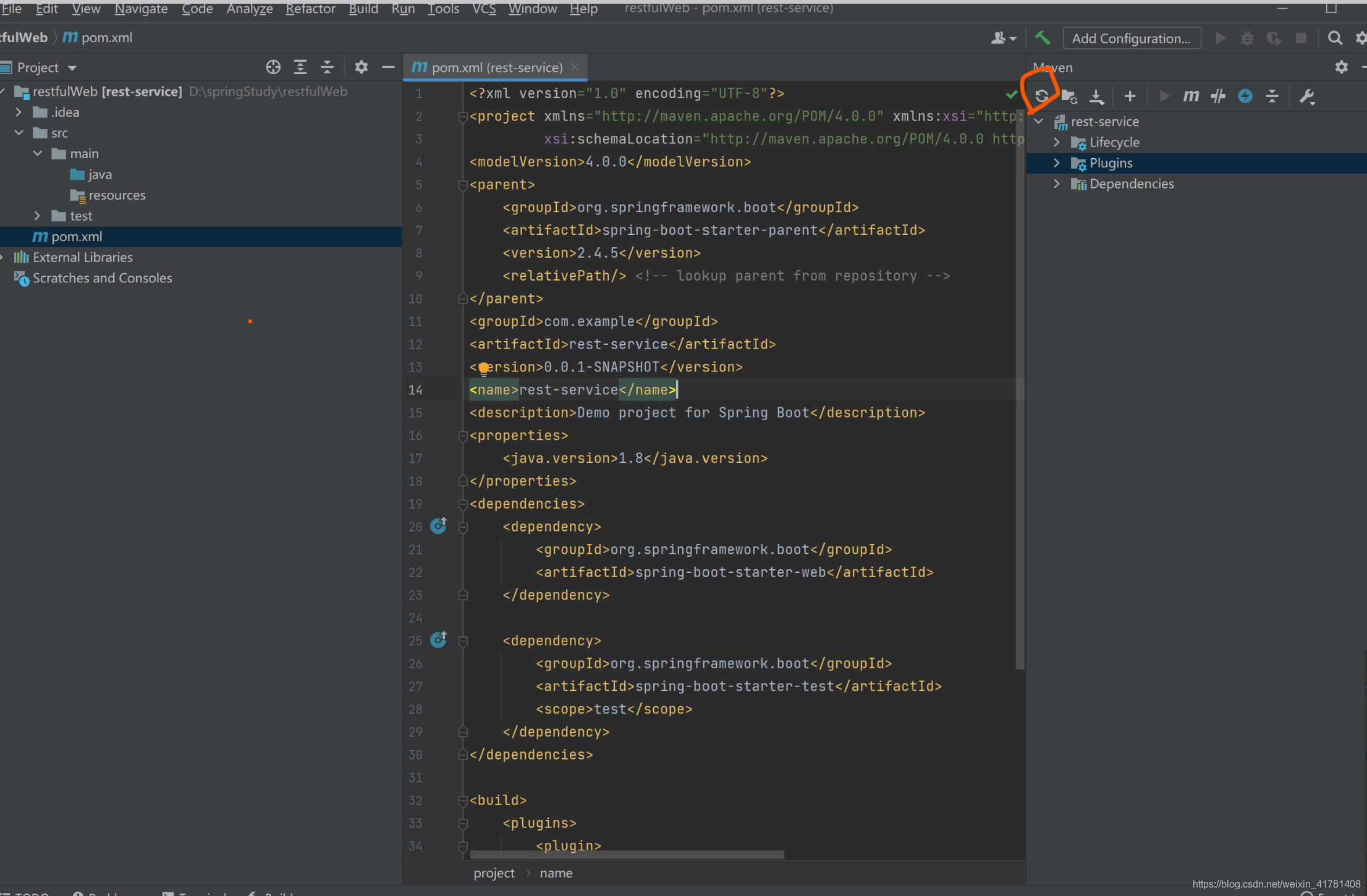The image size is (1367, 896).
Task: Fold the build tag on line 32
Action: (x=462, y=801)
